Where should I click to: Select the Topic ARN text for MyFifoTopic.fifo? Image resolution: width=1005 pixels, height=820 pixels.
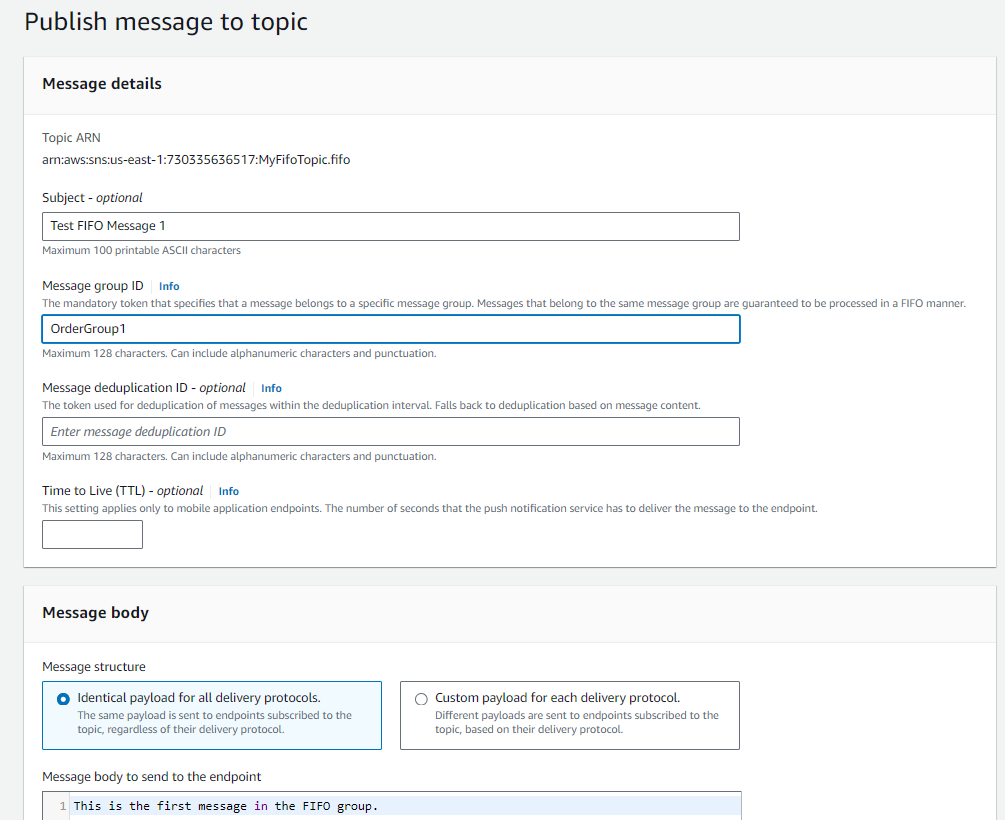coord(196,159)
